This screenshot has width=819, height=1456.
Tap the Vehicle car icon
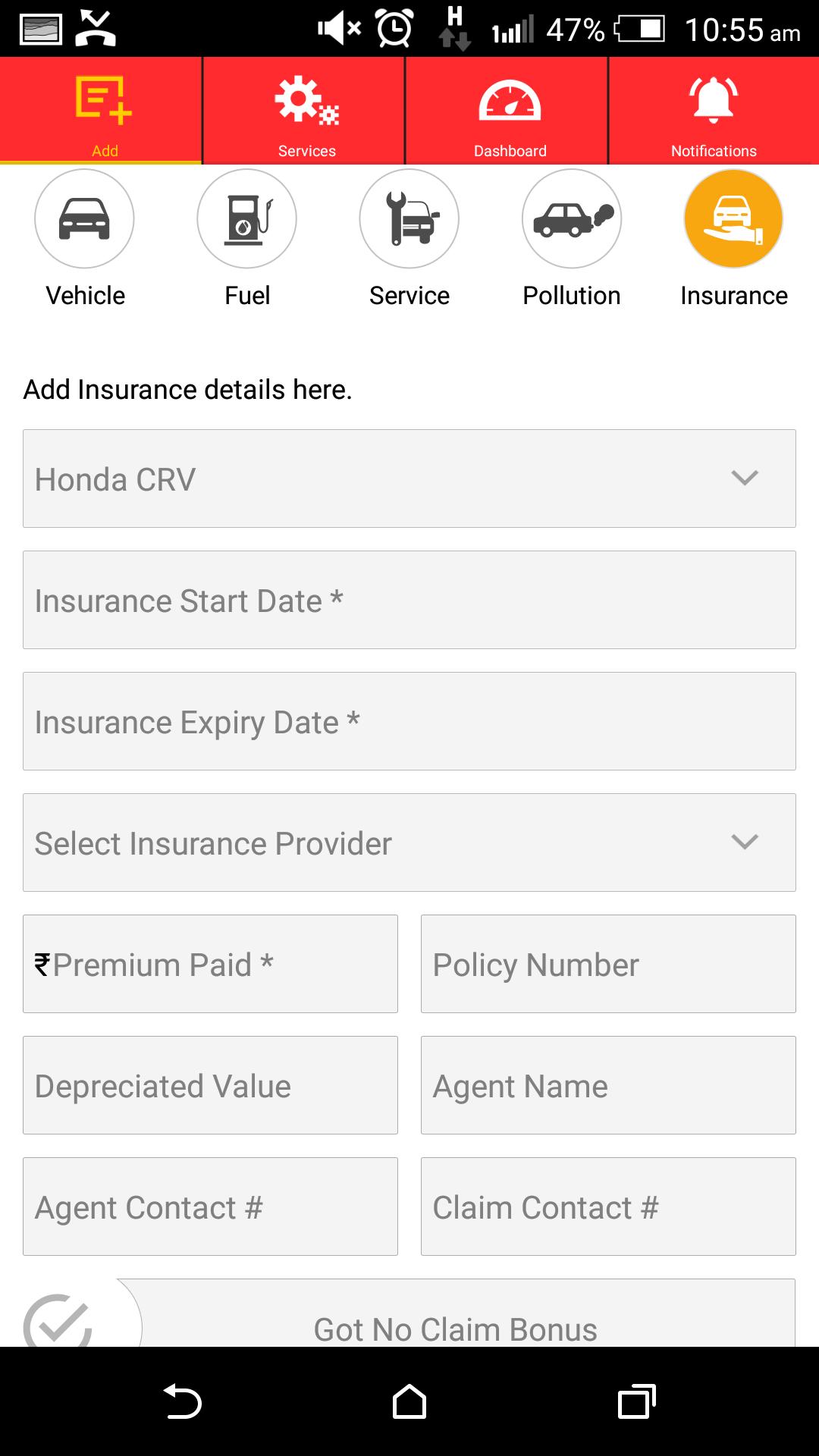point(84,218)
